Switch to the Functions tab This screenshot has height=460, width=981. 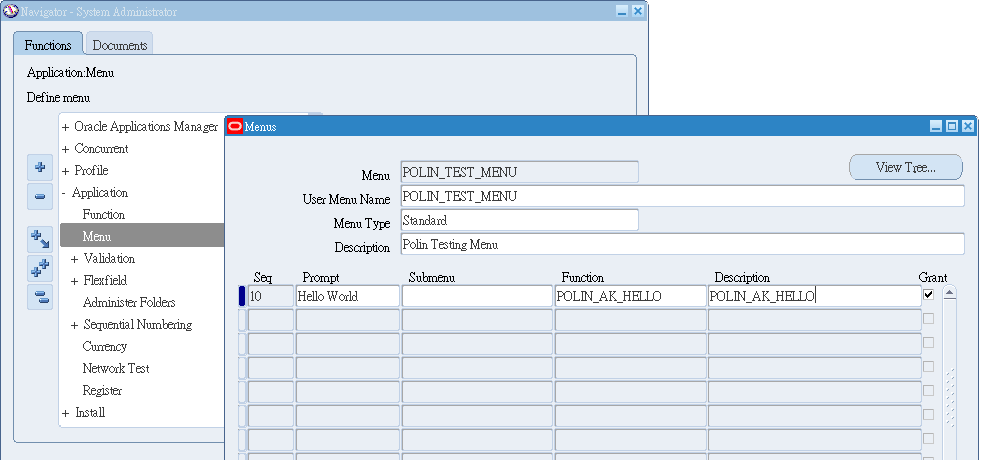[x=48, y=45]
